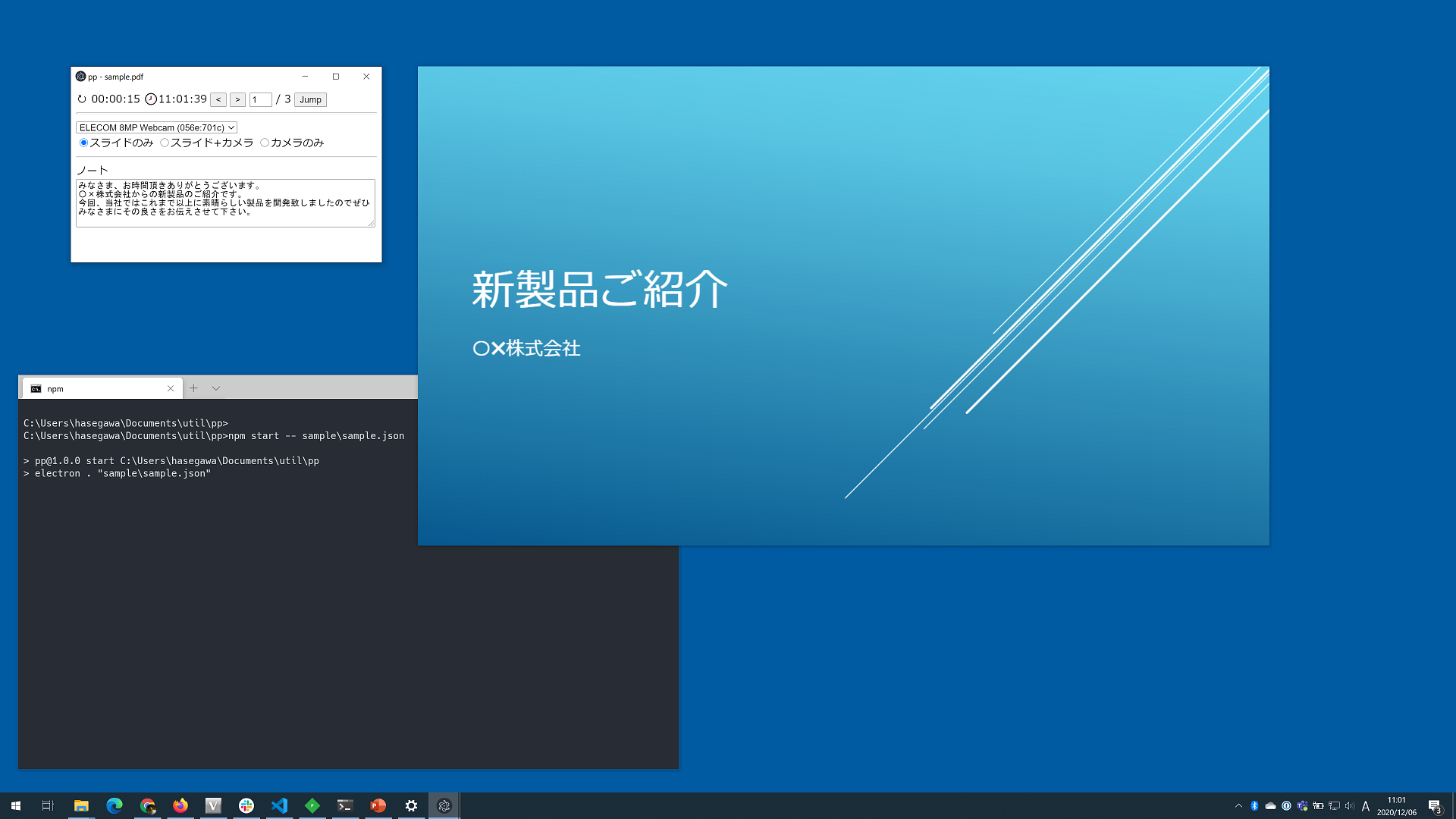Image resolution: width=1456 pixels, height=819 pixels.
Task: Open the ELECOM 8MP Webcam device dropdown
Action: tap(157, 127)
